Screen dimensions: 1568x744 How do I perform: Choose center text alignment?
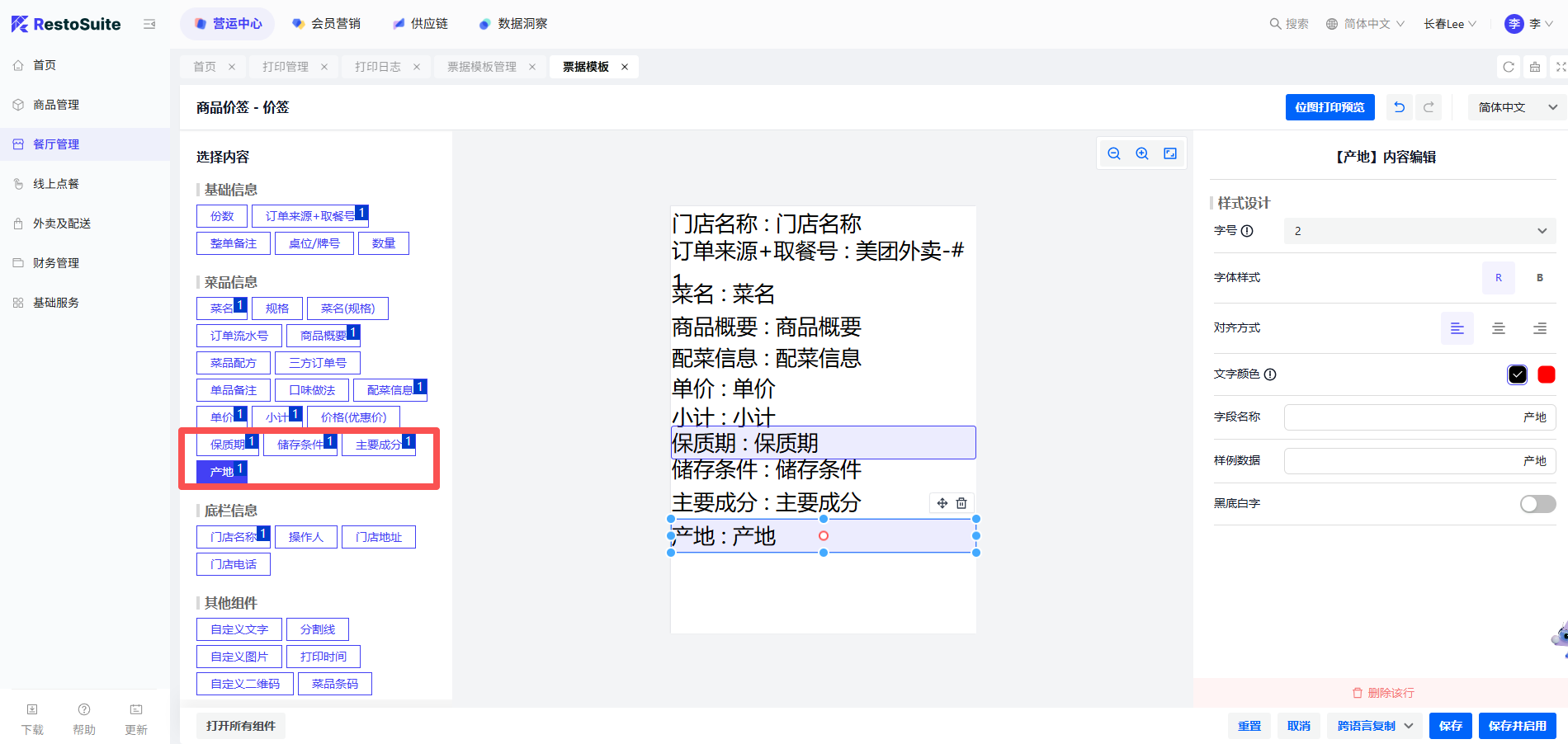tap(1499, 328)
